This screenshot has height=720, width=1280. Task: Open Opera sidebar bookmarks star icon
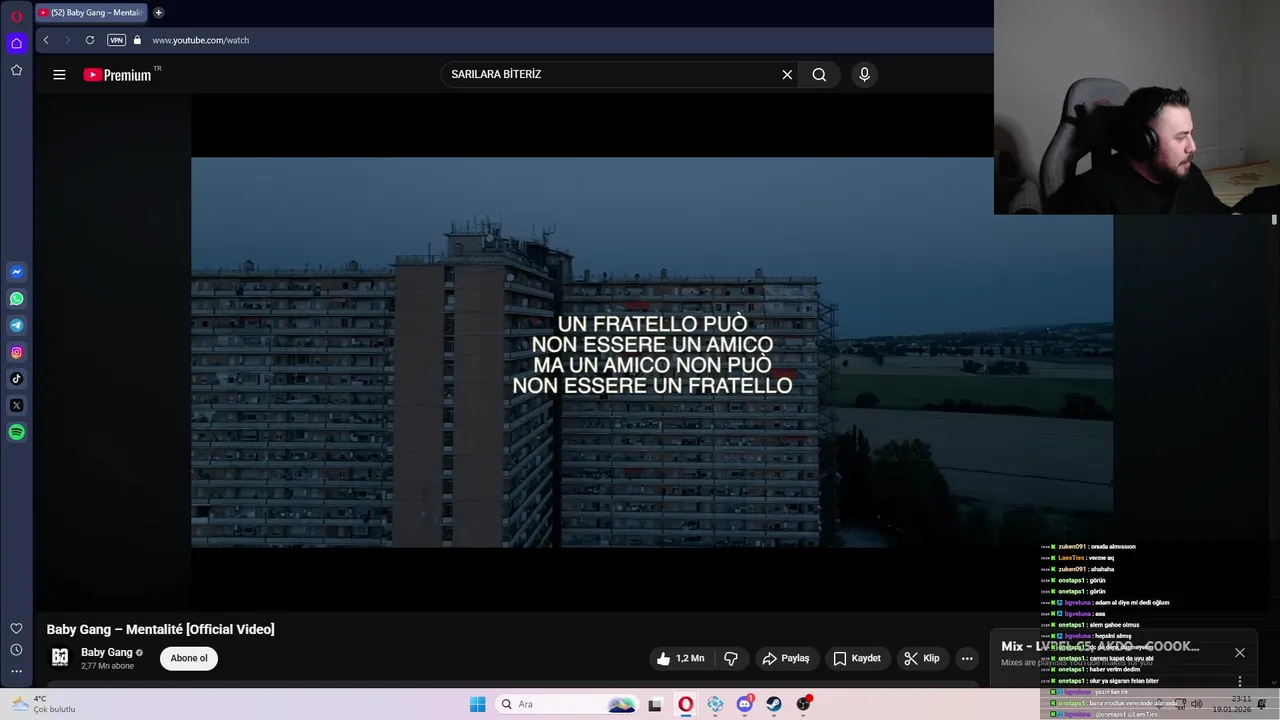coord(16,70)
